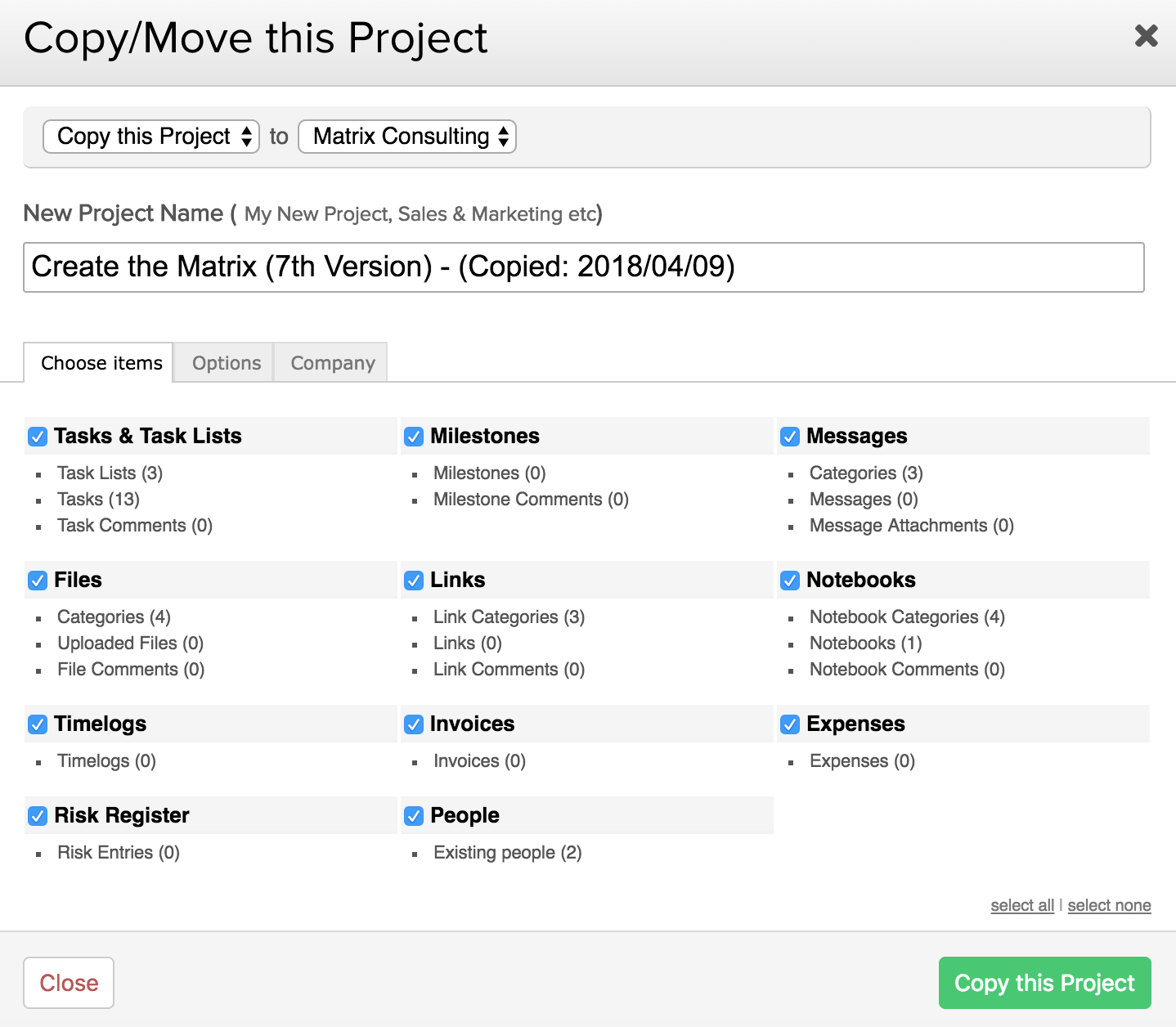
Task: Click the Task Lists (3) item
Action: pos(110,473)
